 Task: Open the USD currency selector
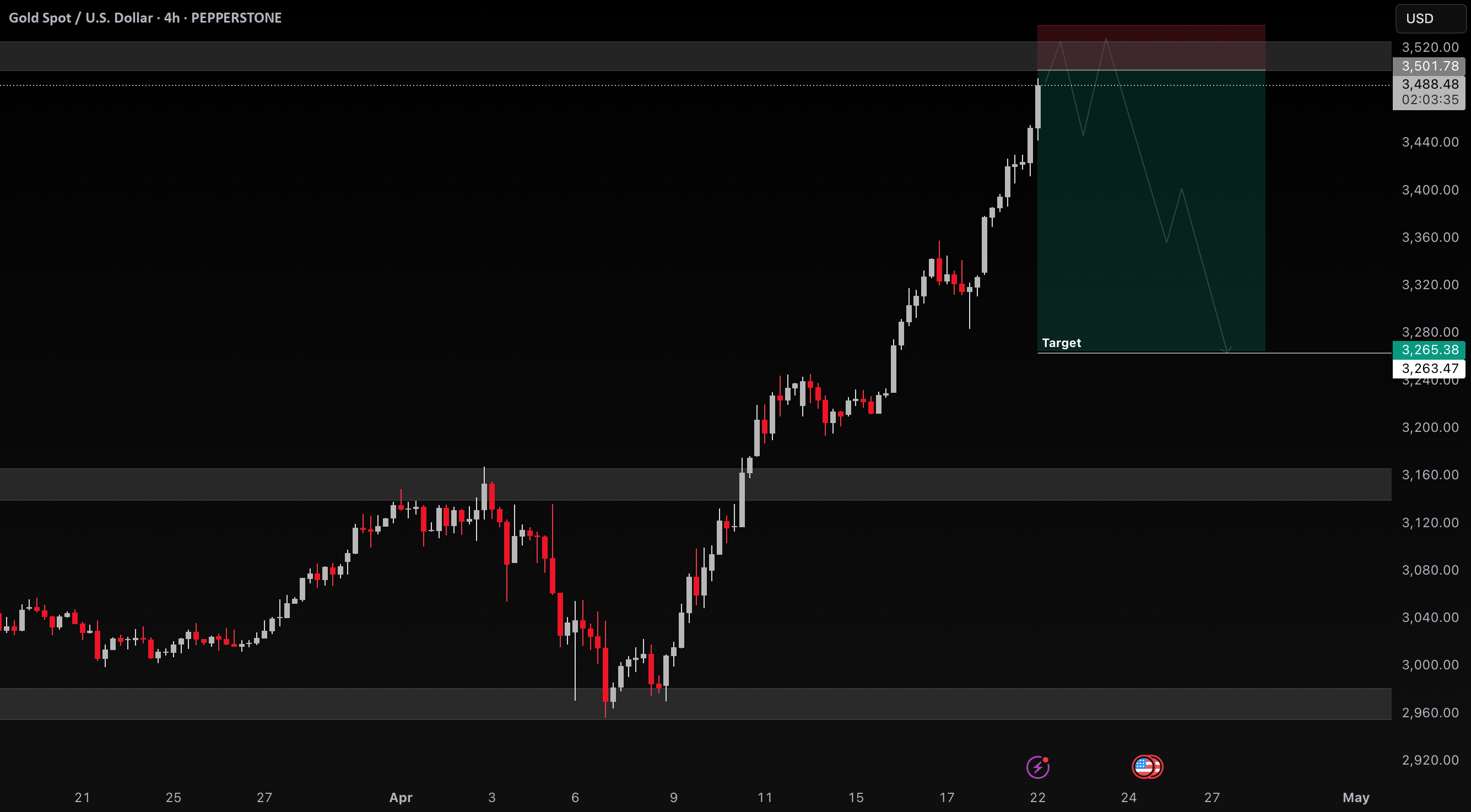click(1430, 18)
